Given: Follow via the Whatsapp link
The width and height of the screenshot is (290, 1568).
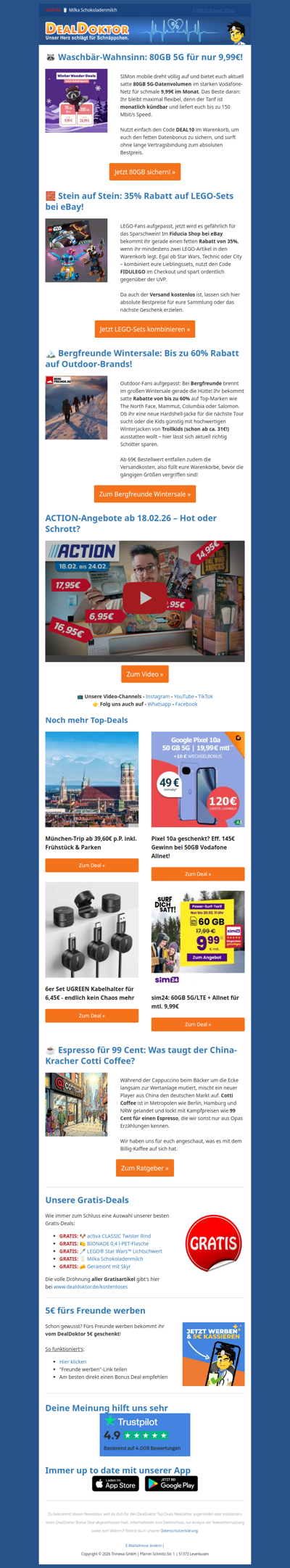Looking at the screenshot, I should [x=159, y=704].
